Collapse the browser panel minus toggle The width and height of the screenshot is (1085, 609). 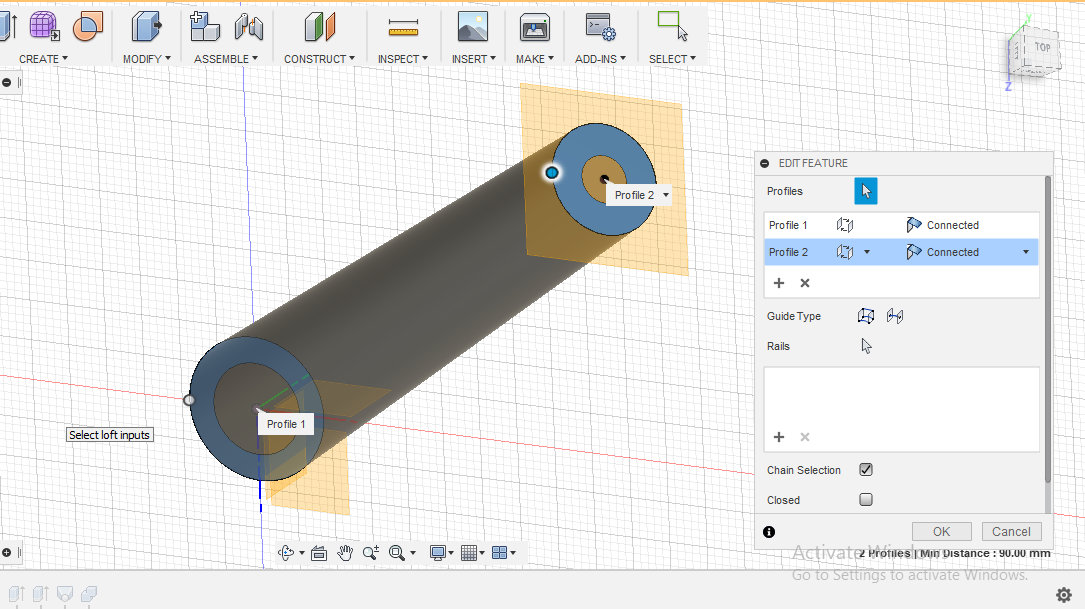click(6, 82)
